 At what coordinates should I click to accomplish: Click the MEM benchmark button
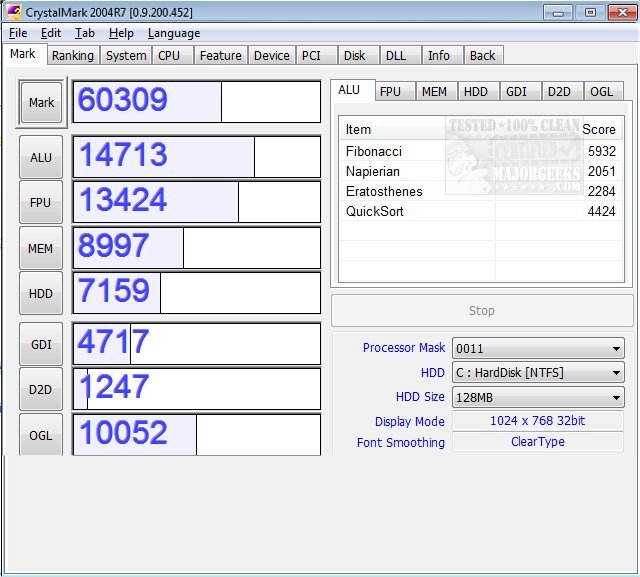41,248
